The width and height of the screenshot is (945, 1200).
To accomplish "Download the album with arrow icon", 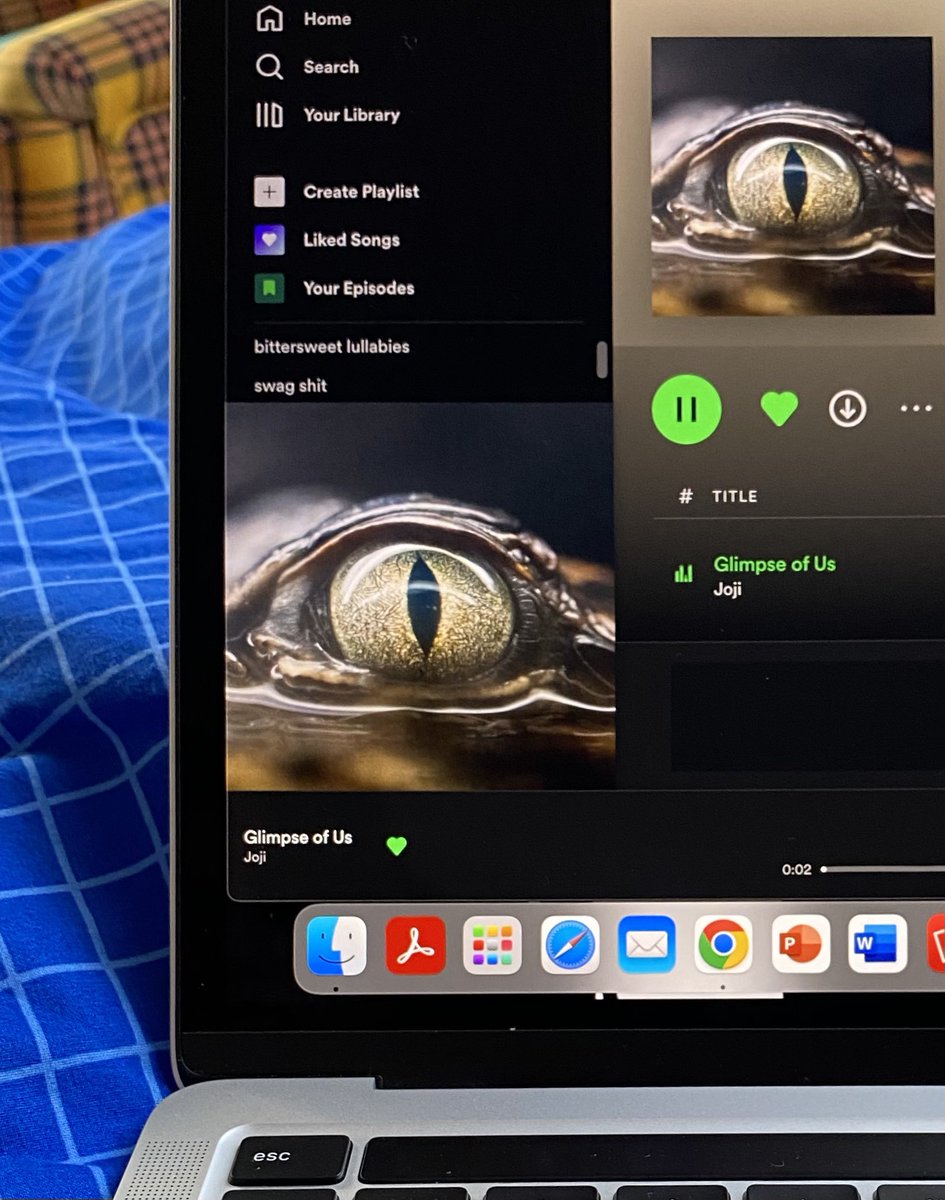I will coord(847,408).
